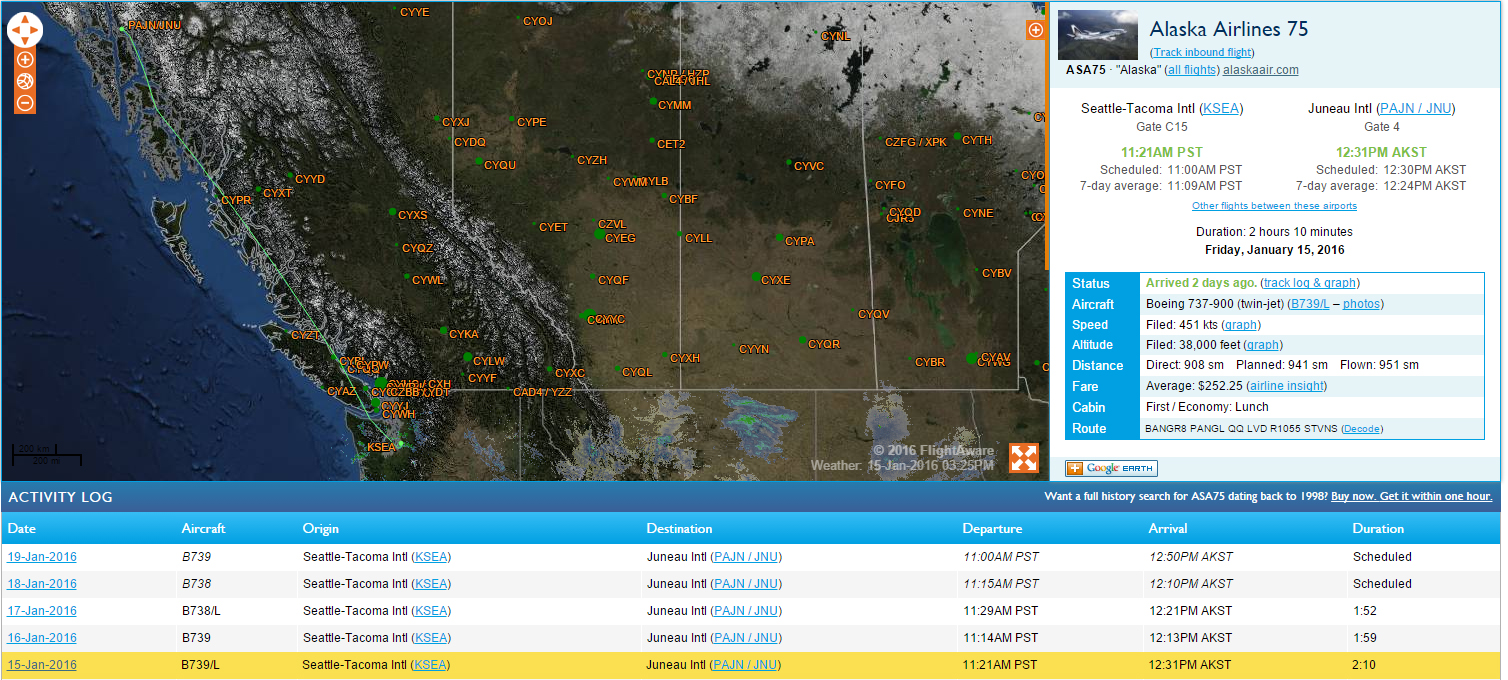Open the B739/L aircraft type link
Viewport: 1508px width, 680px height.
coord(1309,304)
